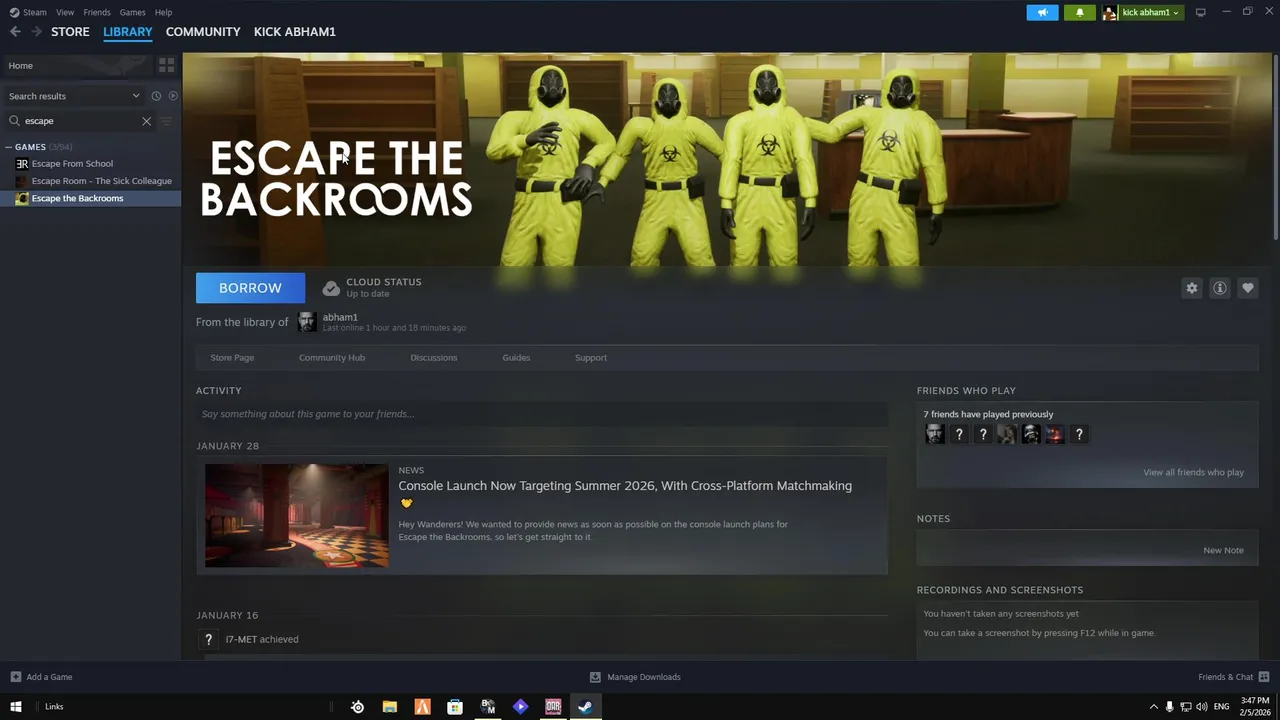Open KICK ABHAM1 profile tab
The image size is (1280, 720).
coord(295,32)
